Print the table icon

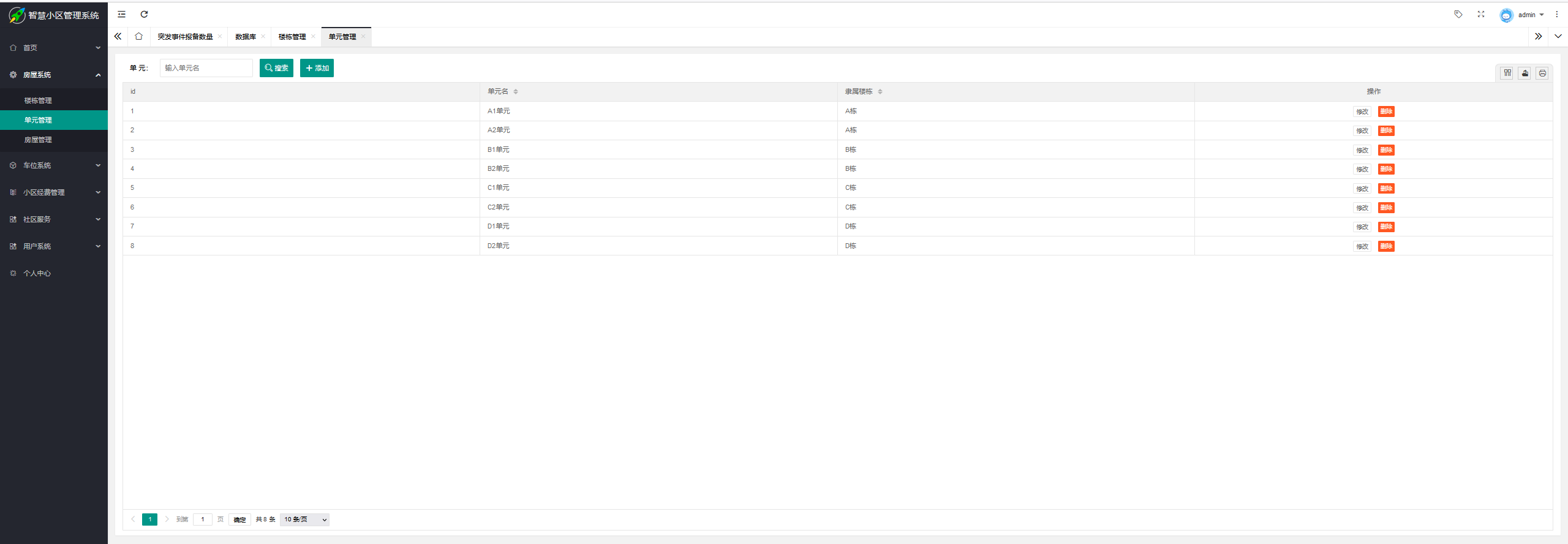click(x=1543, y=73)
